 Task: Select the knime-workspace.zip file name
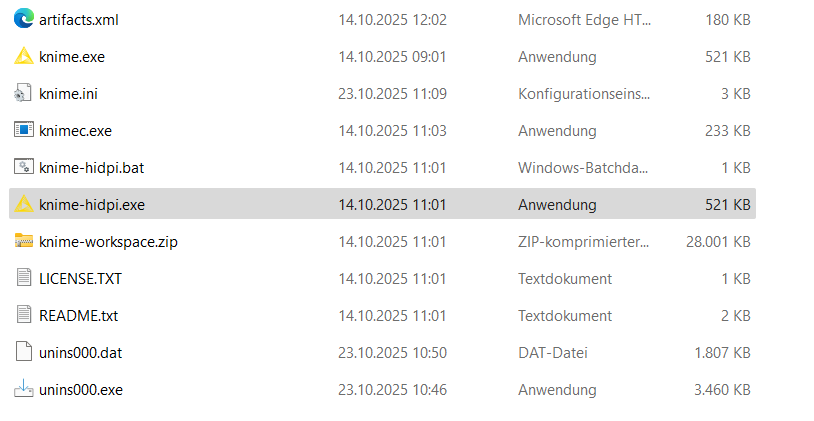tap(108, 241)
